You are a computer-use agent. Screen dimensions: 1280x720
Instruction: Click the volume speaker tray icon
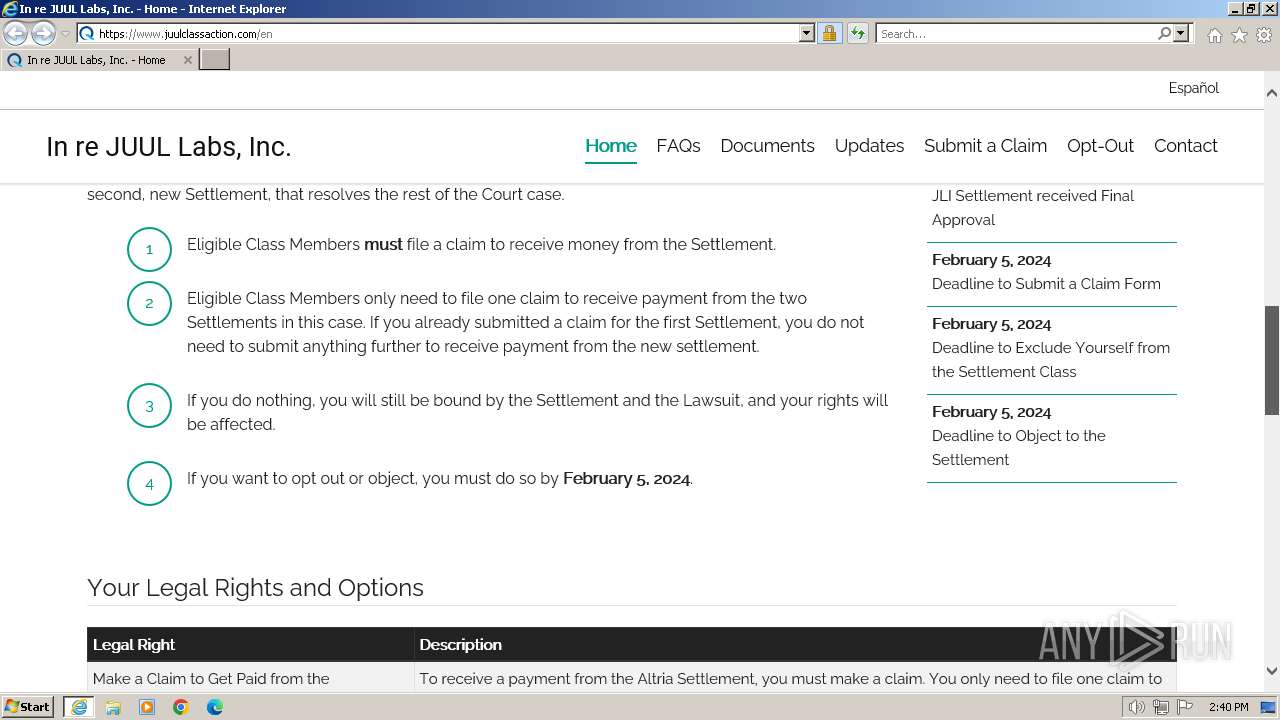1137,707
